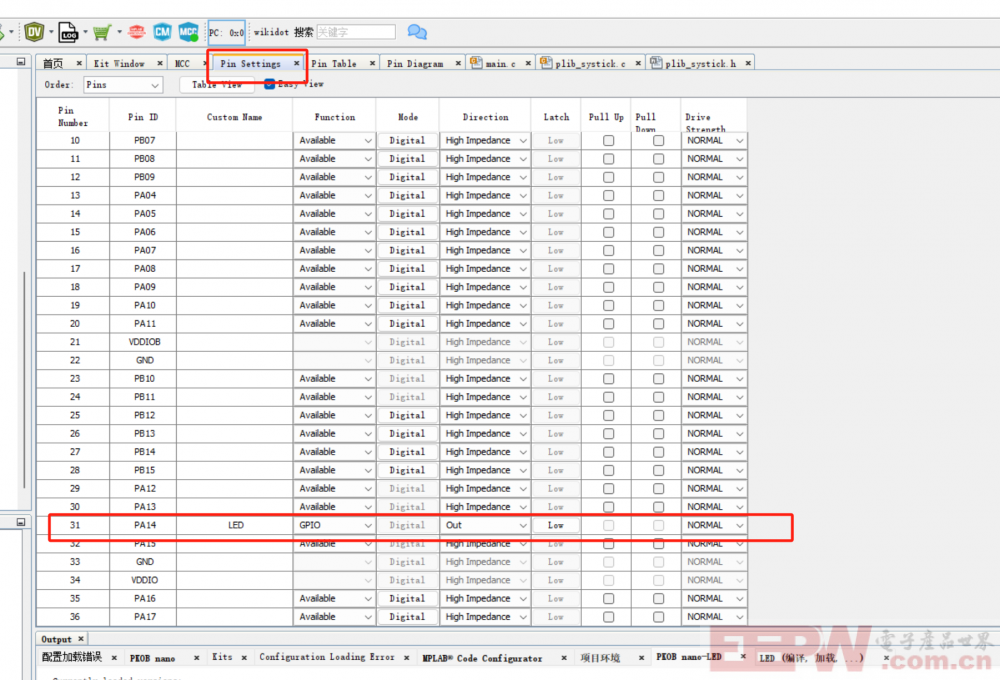Close the Pin Diagram tab
This screenshot has height=680, width=1000.
[x=458, y=63]
